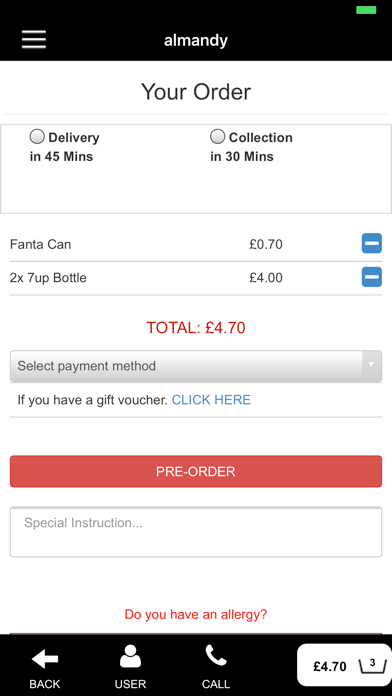Remove 7up Bottle with minus icon
The height and width of the screenshot is (696, 392).
(372, 277)
